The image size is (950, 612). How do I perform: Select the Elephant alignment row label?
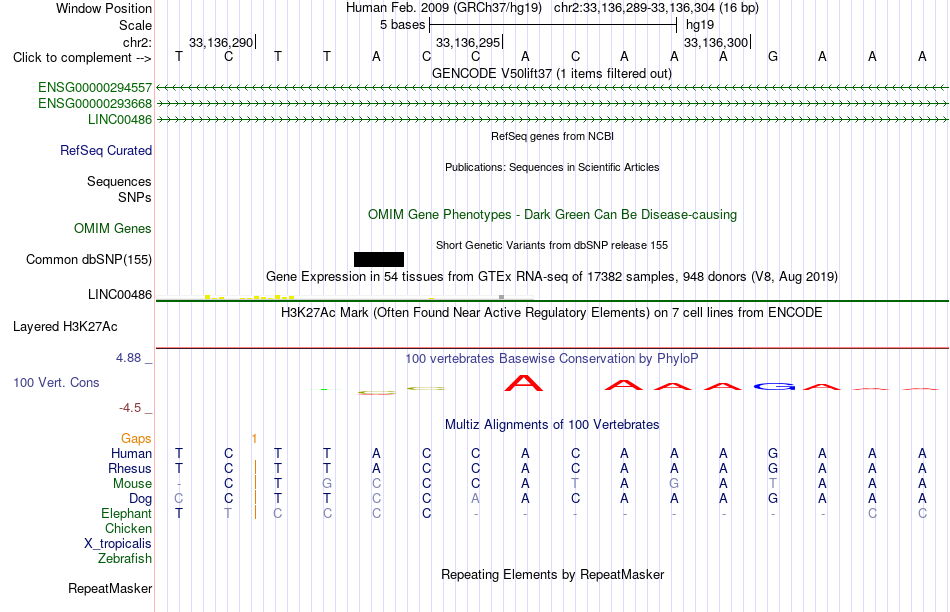tap(127, 513)
